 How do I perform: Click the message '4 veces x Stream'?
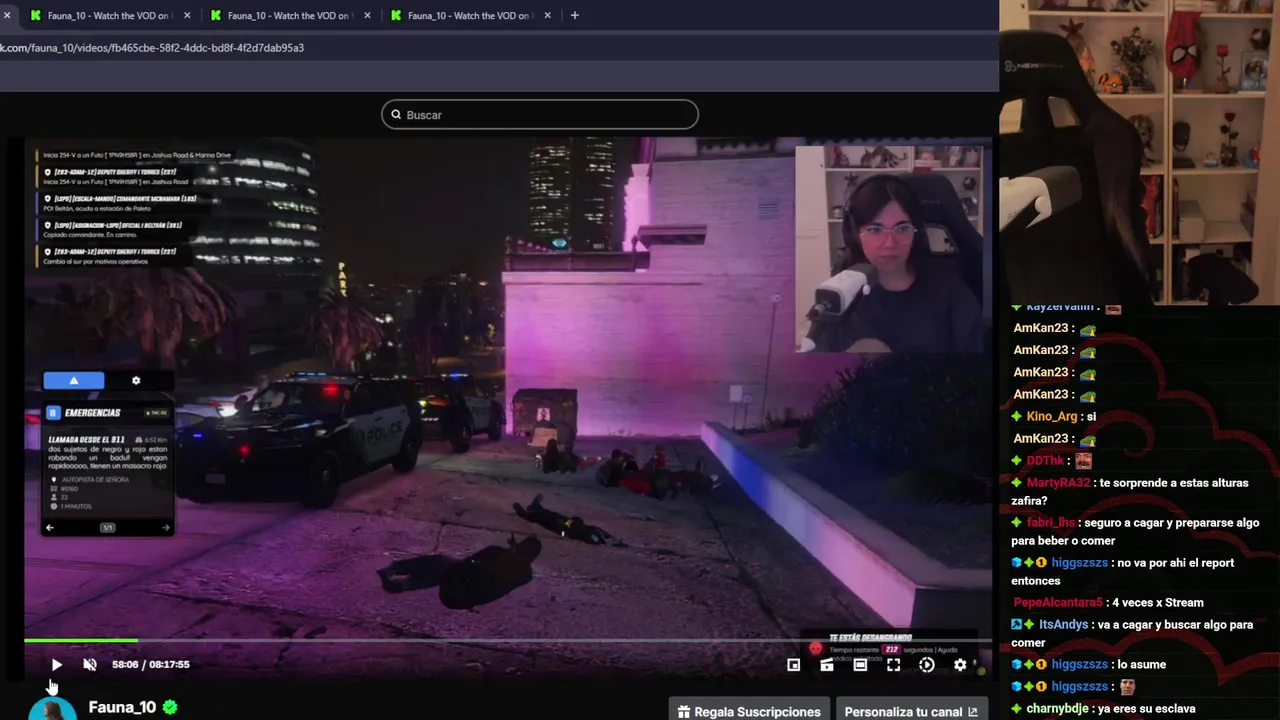[x=1158, y=603]
